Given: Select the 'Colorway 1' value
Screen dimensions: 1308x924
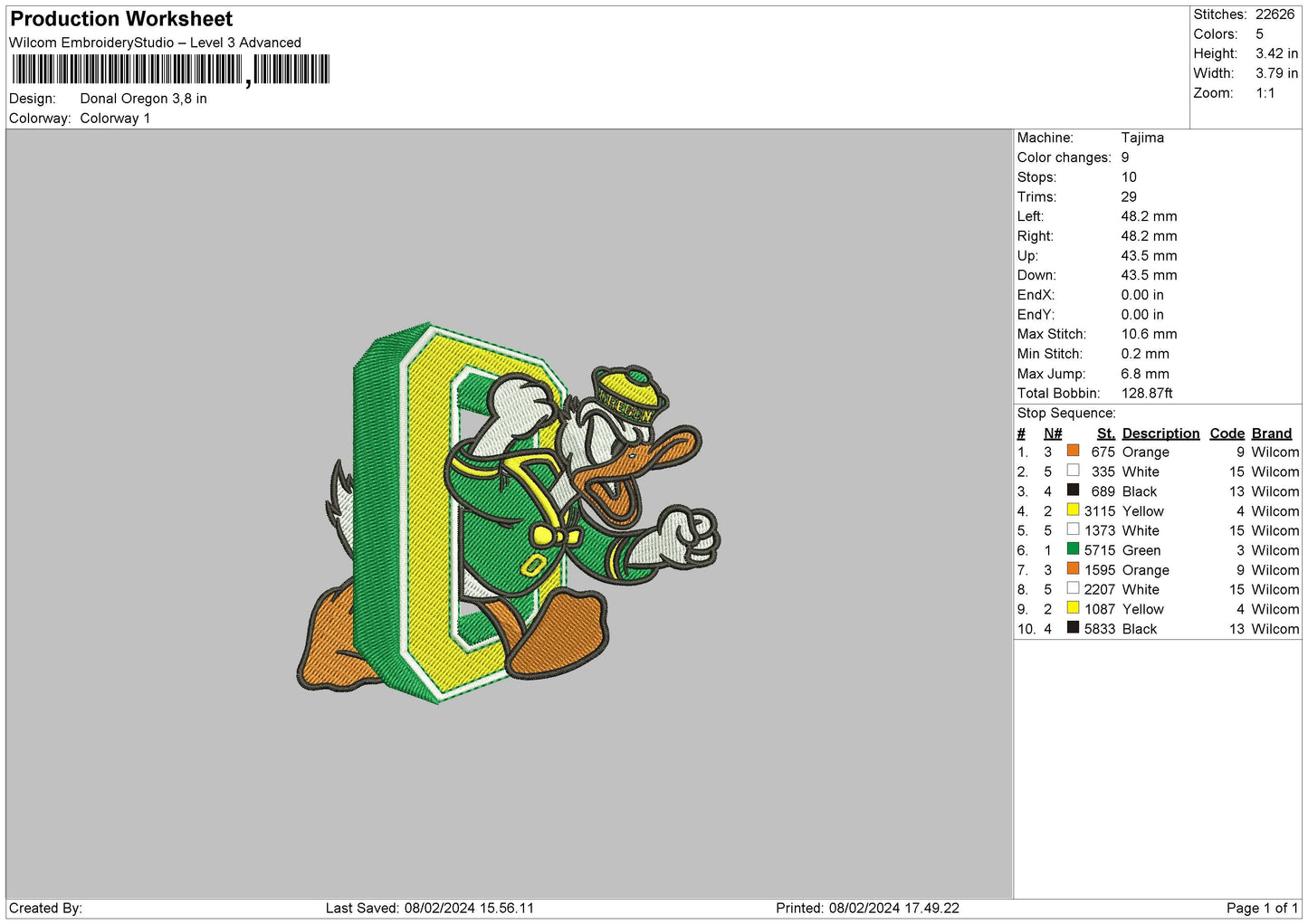Looking at the screenshot, I should [x=115, y=119].
